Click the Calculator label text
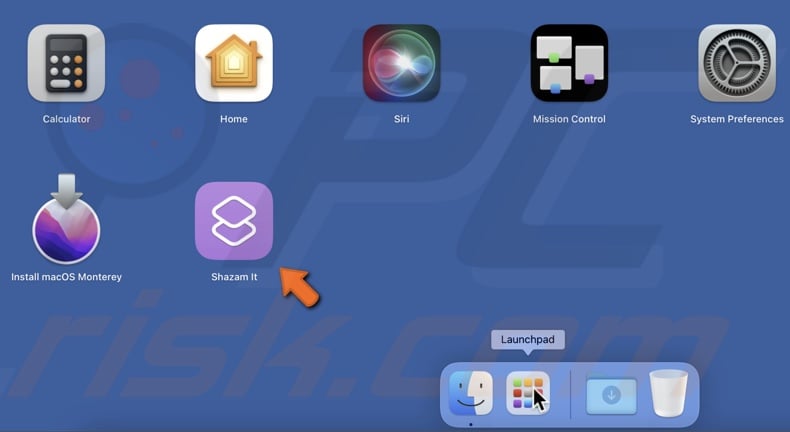This screenshot has height=432, width=790. point(66,119)
